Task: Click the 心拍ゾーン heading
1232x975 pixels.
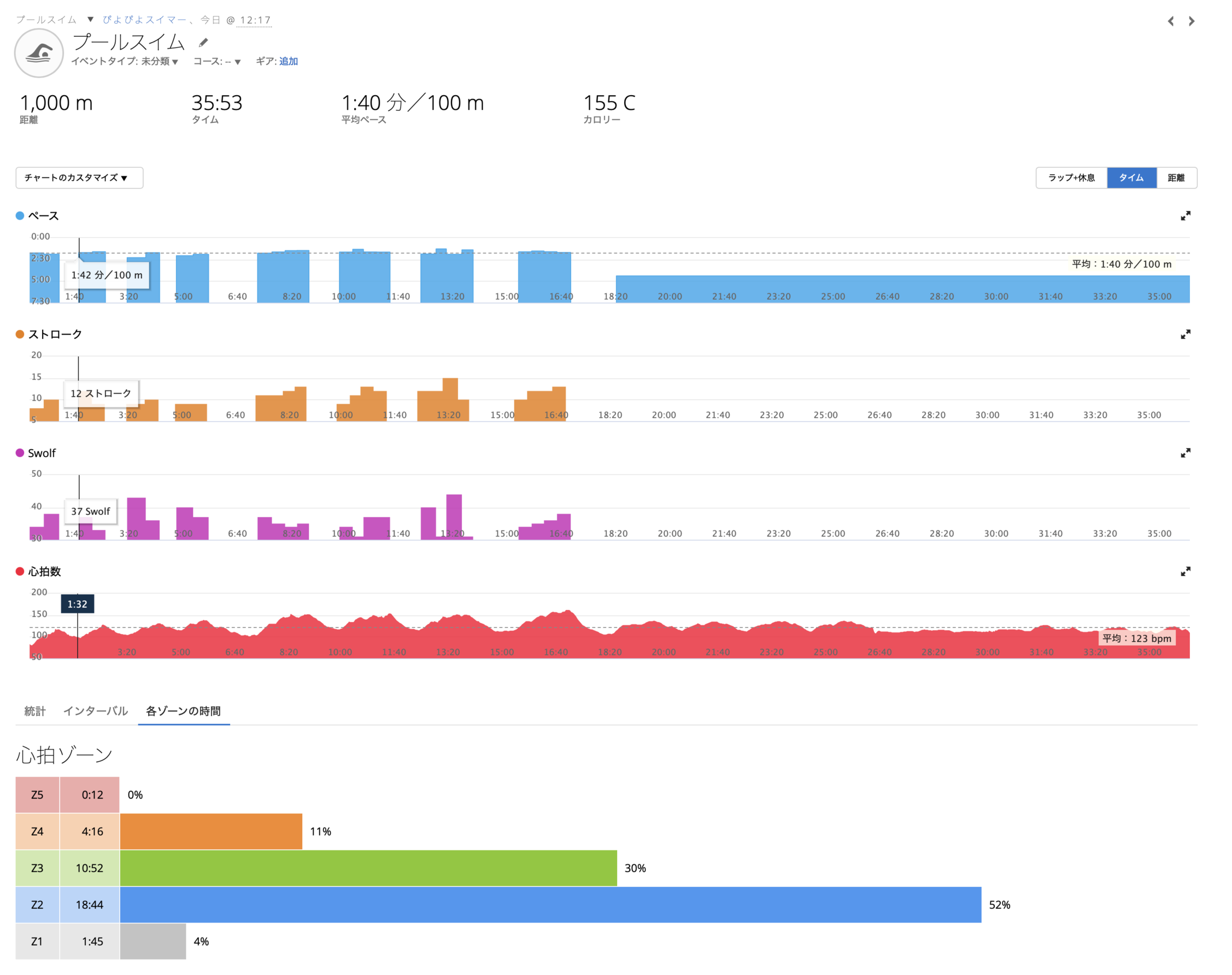Action: pos(64,755)
